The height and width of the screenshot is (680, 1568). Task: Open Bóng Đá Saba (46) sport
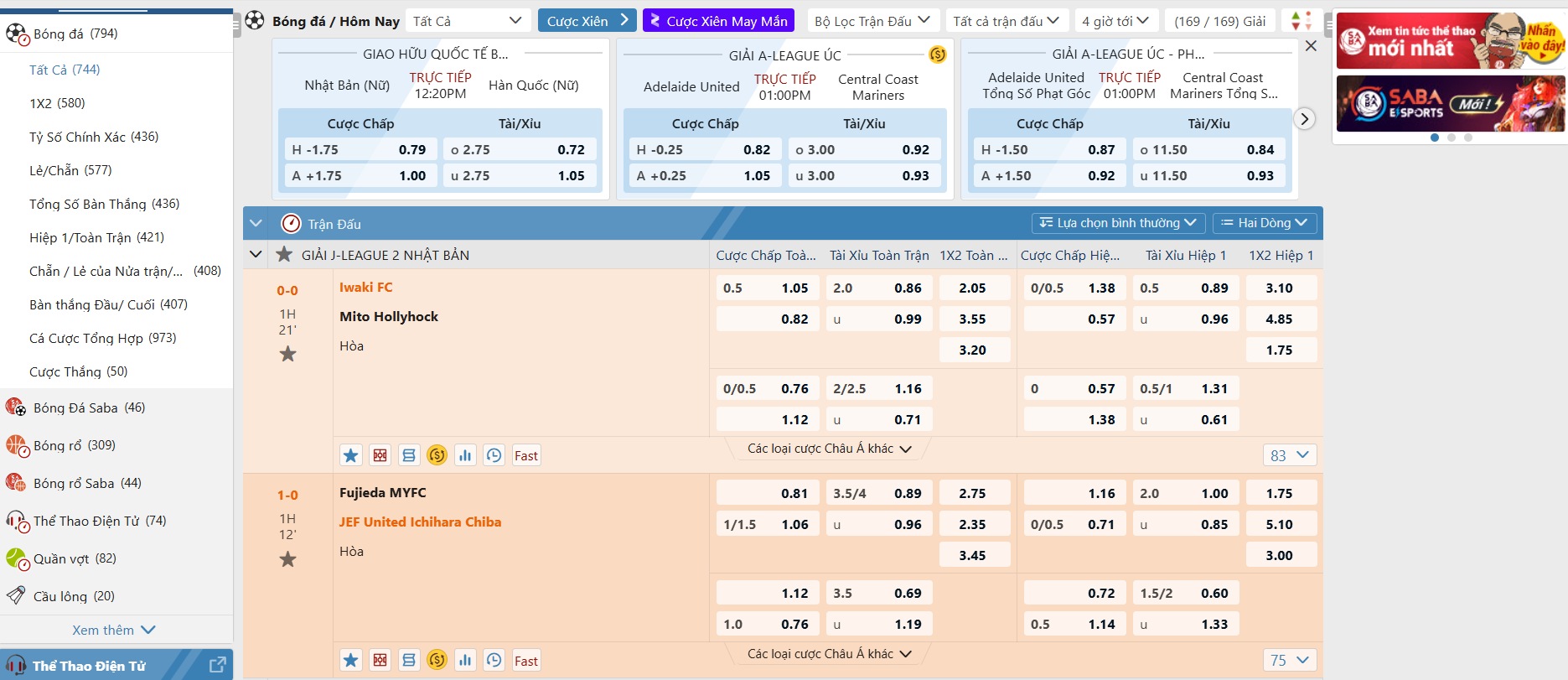pyautogui.click(x=116, y=407)
